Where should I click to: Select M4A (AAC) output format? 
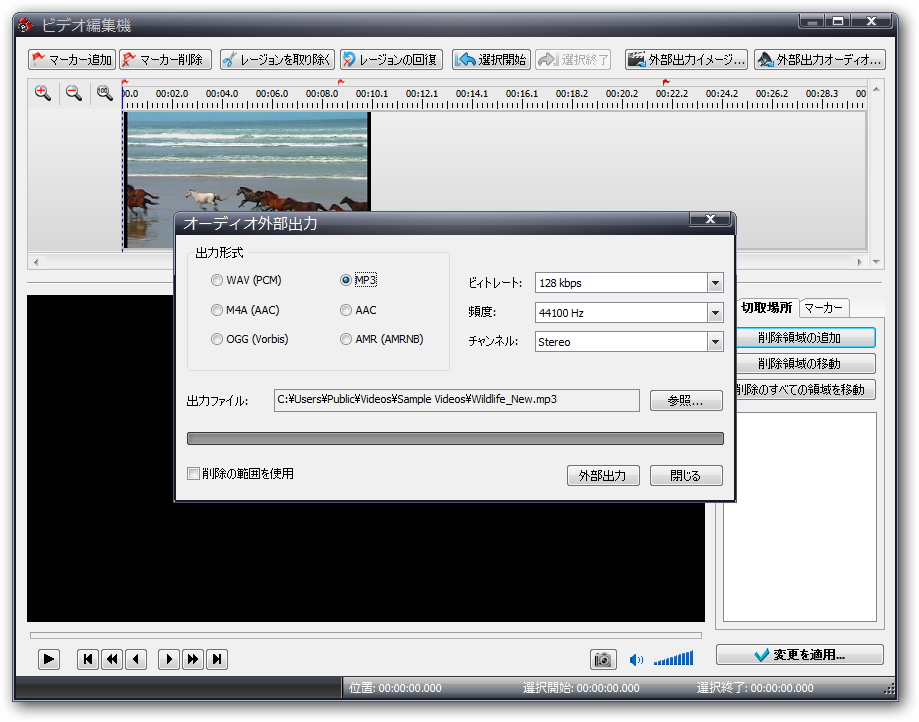[245, 310]
